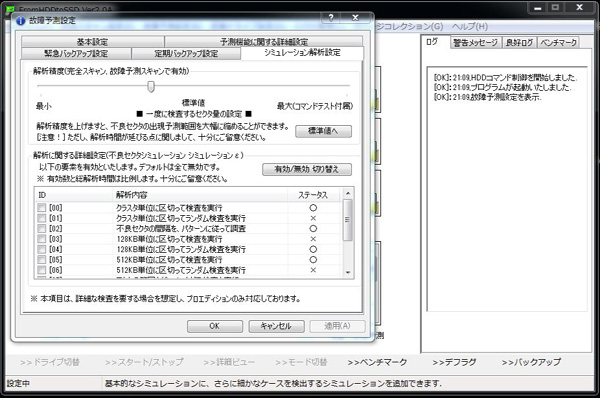This screenshot has width=600, height=398.
Task: Select the シミュレーション解析設定 tab
Action: tap(302, 52)
